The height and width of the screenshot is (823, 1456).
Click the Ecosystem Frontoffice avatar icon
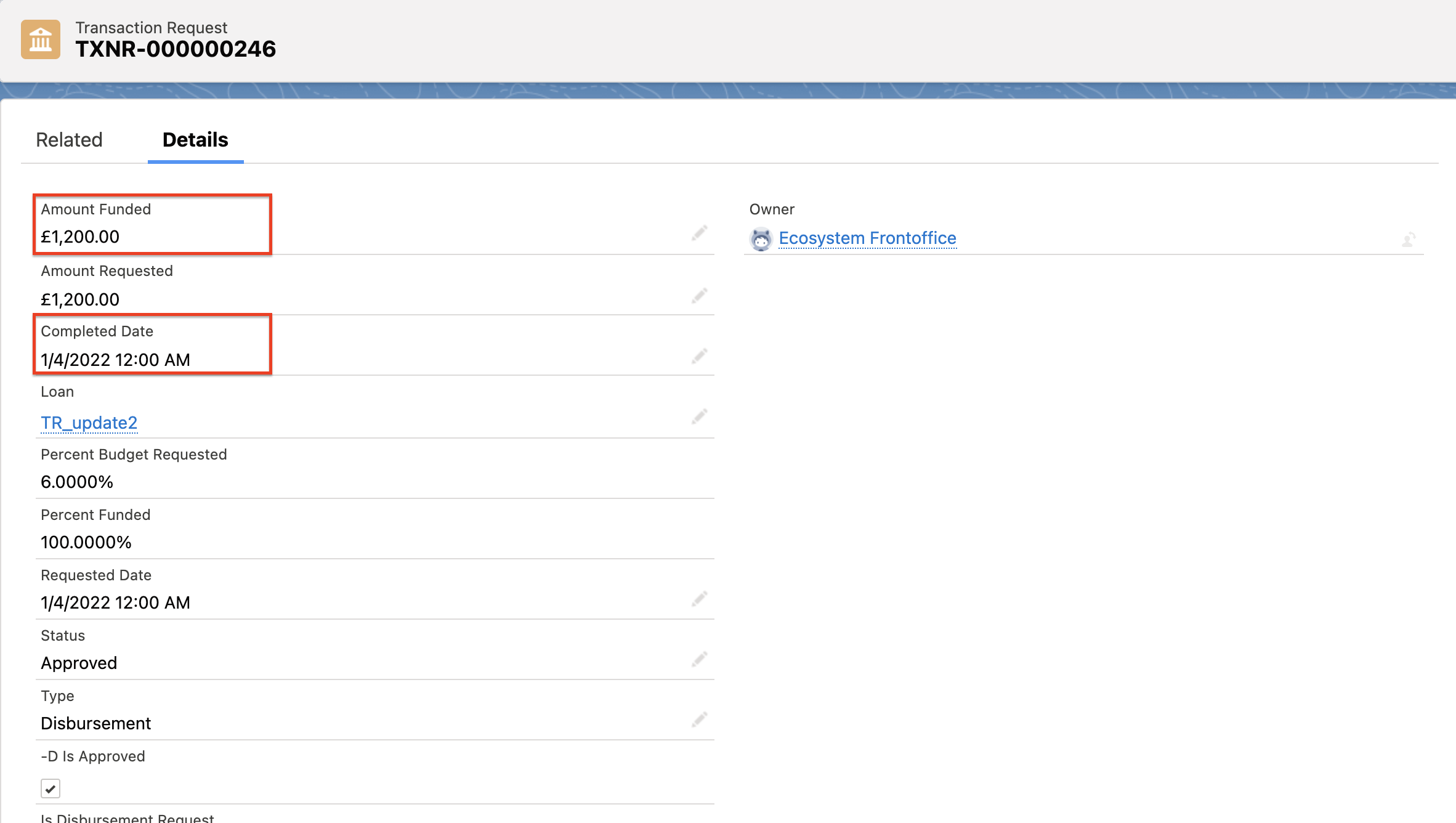point(762,240)
